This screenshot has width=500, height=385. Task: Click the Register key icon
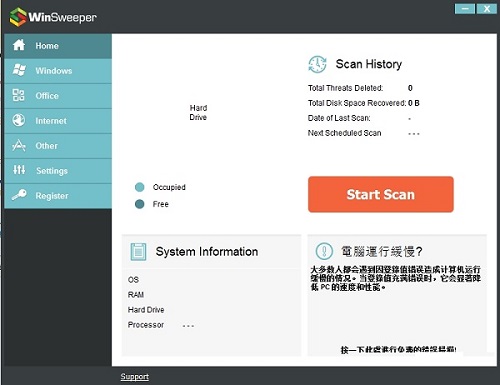[19, 195]
